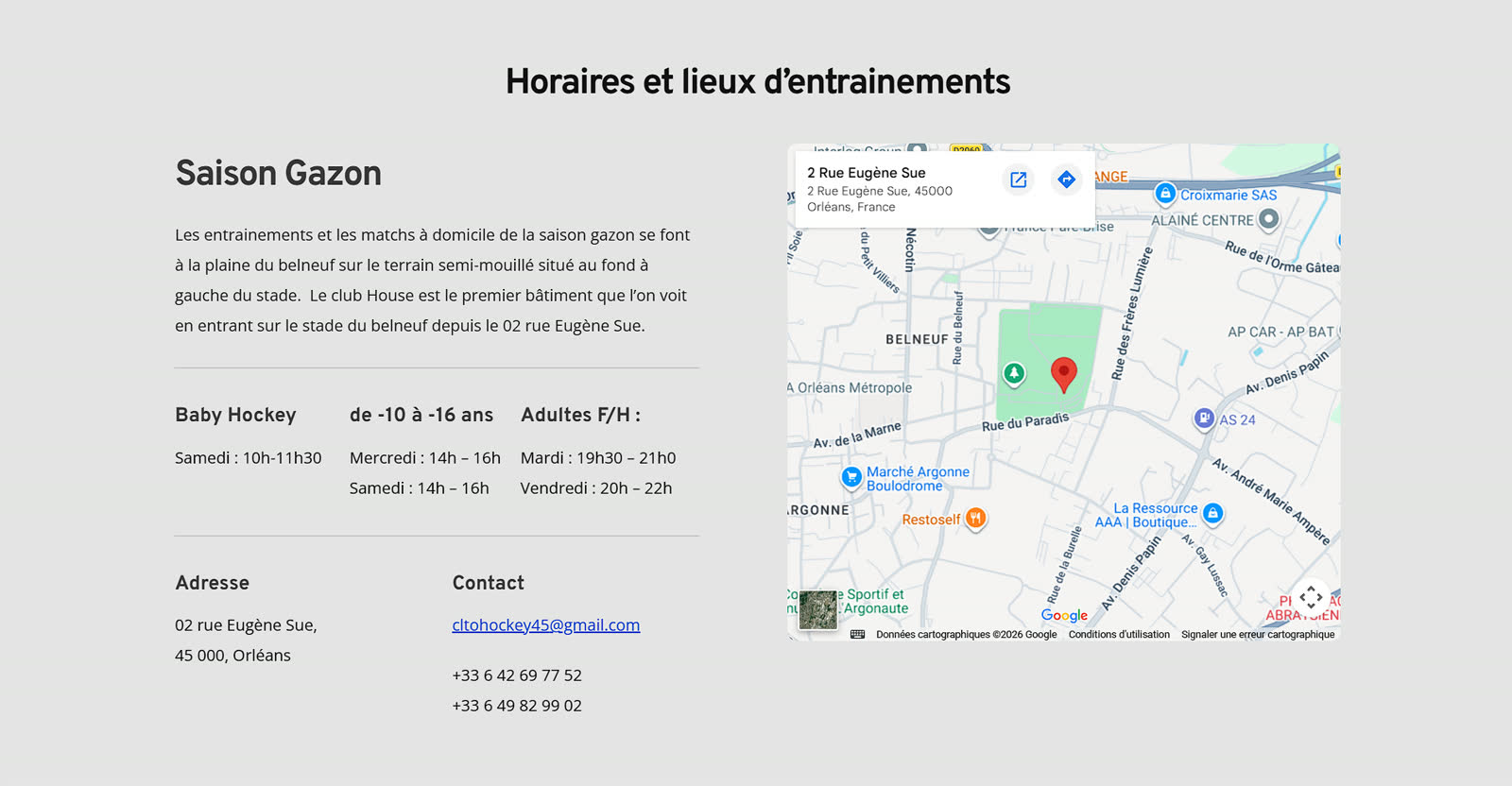Click the "de -10 à -16 ans" heading
This screenshot has width=1512, height=786.
click(421, 415)
